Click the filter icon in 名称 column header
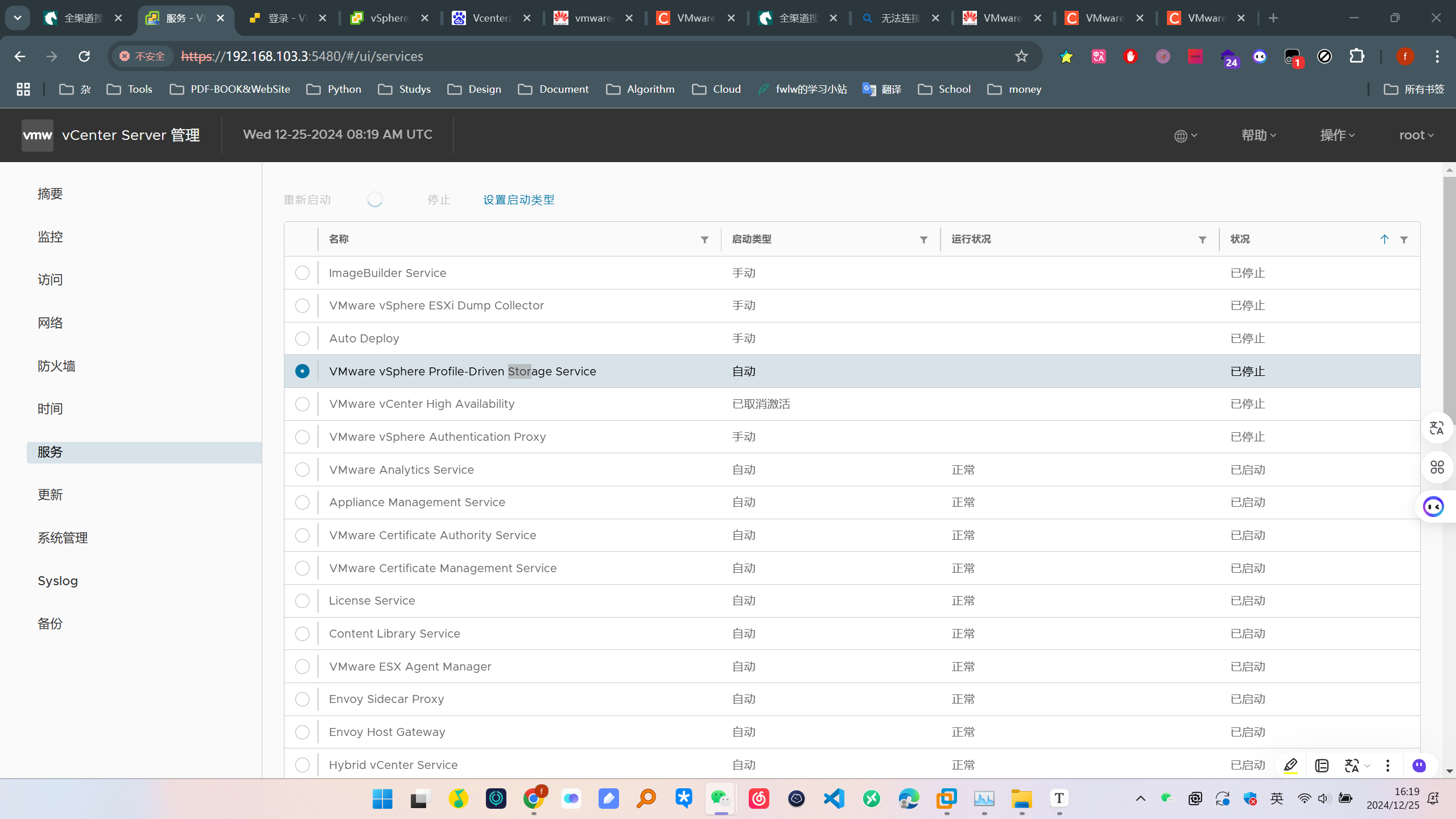Viewport: 1456px width, 819px height. (x=704, y=239)
